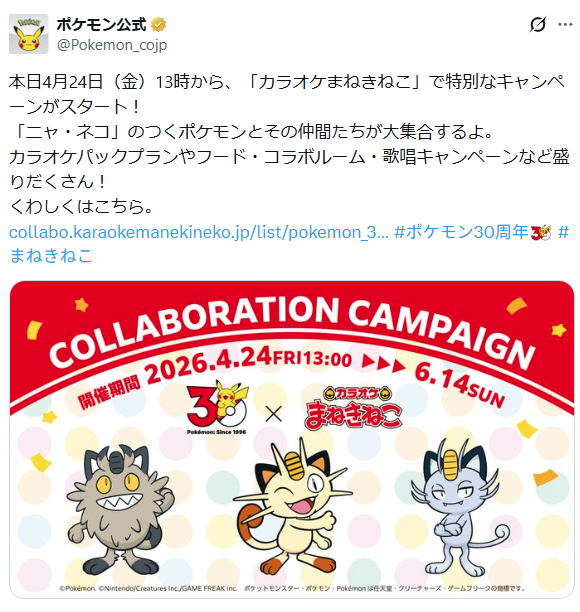Click the Pokemon official Pikachu profile avatar
Image resolution: width=580 pixels, height=612 pixels.
(28, 34)
